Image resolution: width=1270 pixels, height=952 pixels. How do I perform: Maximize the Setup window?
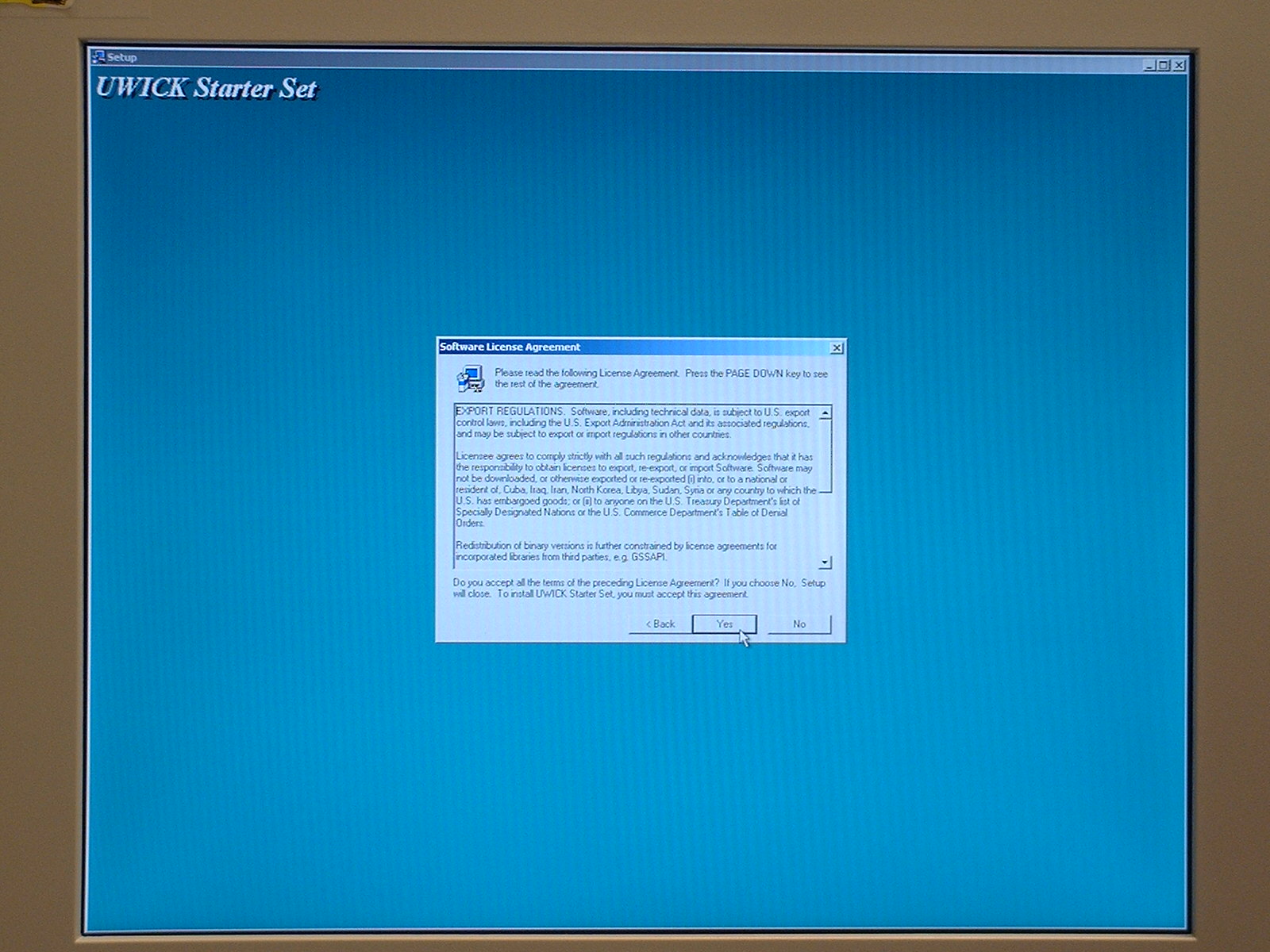point(1164,65)
